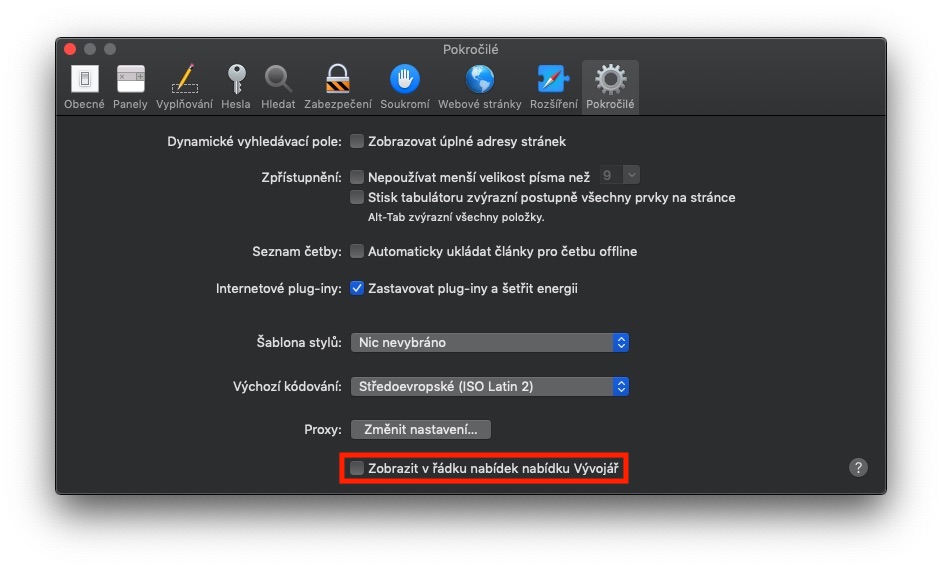
Task: Select the Pokročilé gear icon pane
Action: tap(610, 87)
